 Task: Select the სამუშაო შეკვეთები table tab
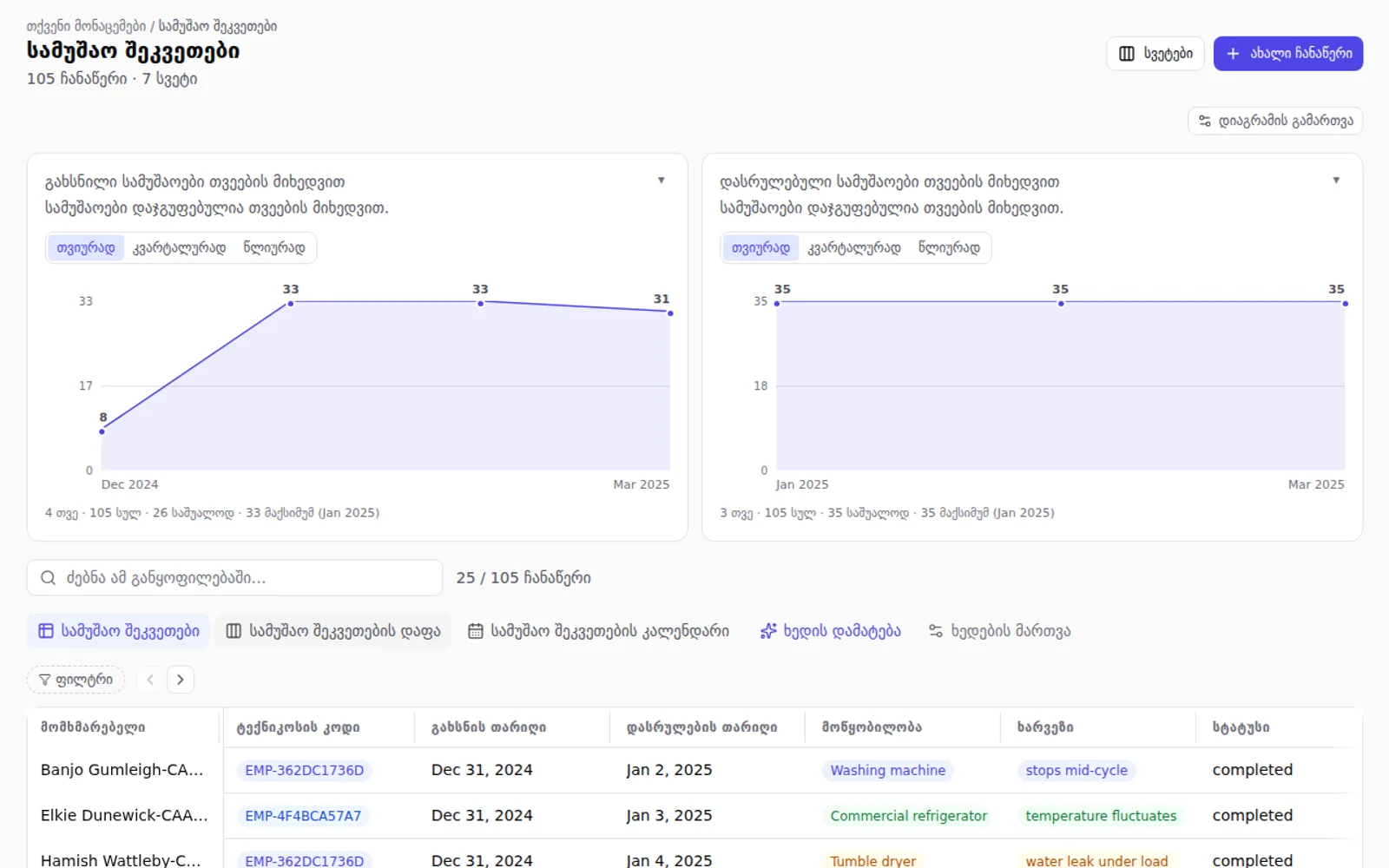[119, 631]
